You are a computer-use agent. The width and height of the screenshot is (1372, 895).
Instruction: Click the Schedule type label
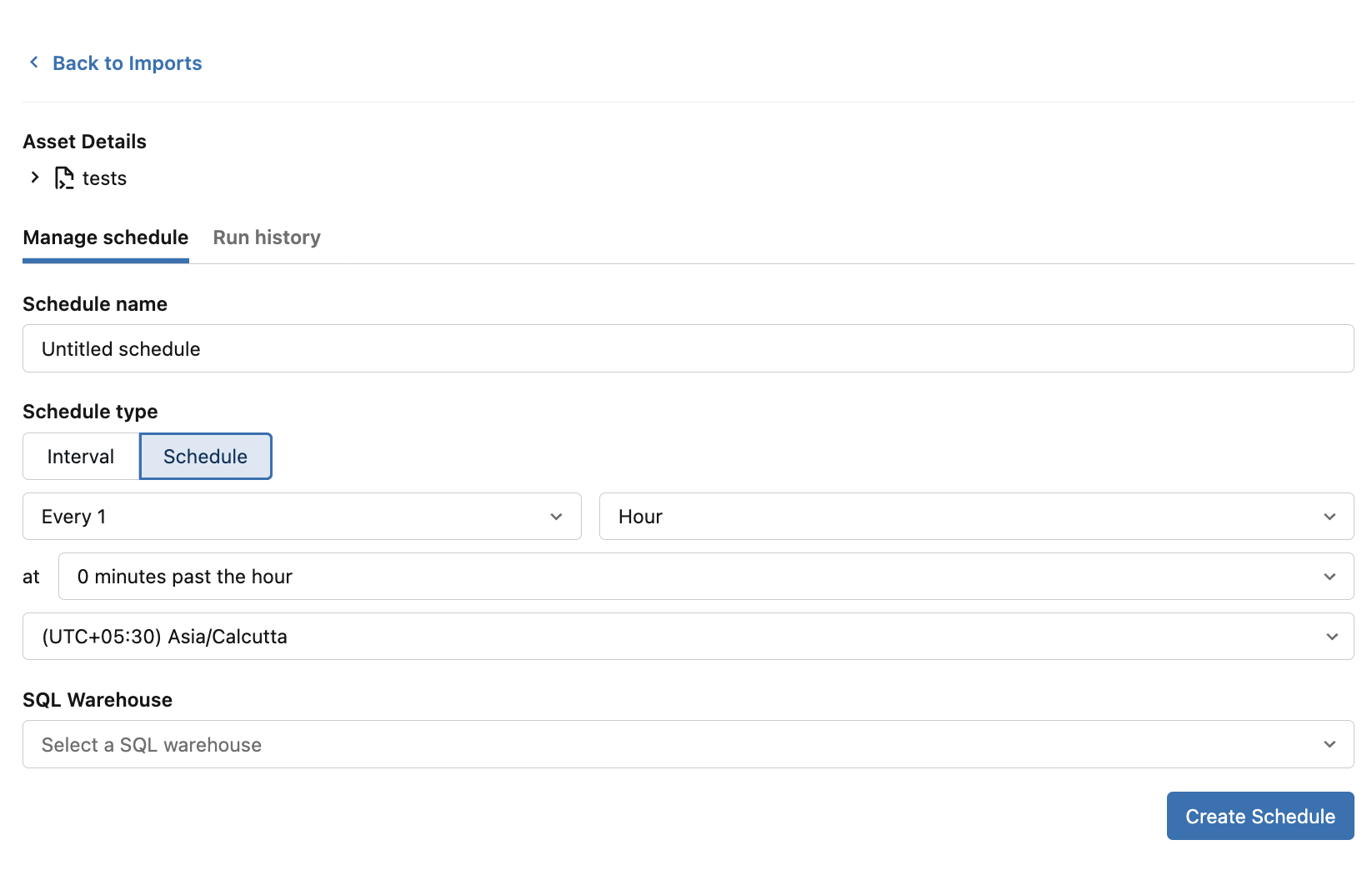(x=90, y=412)
